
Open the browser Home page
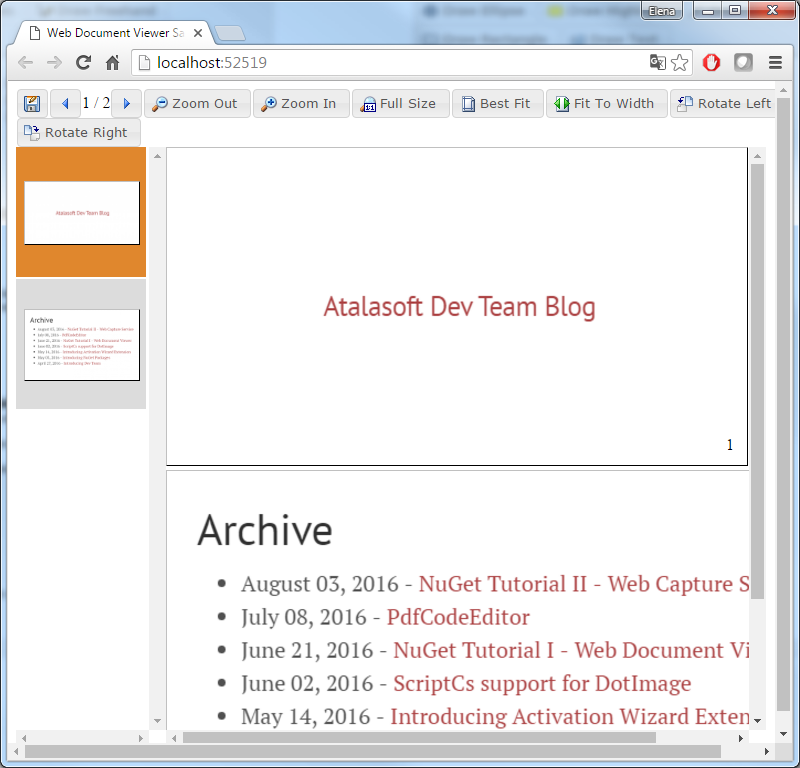click(x=112, y=63)
